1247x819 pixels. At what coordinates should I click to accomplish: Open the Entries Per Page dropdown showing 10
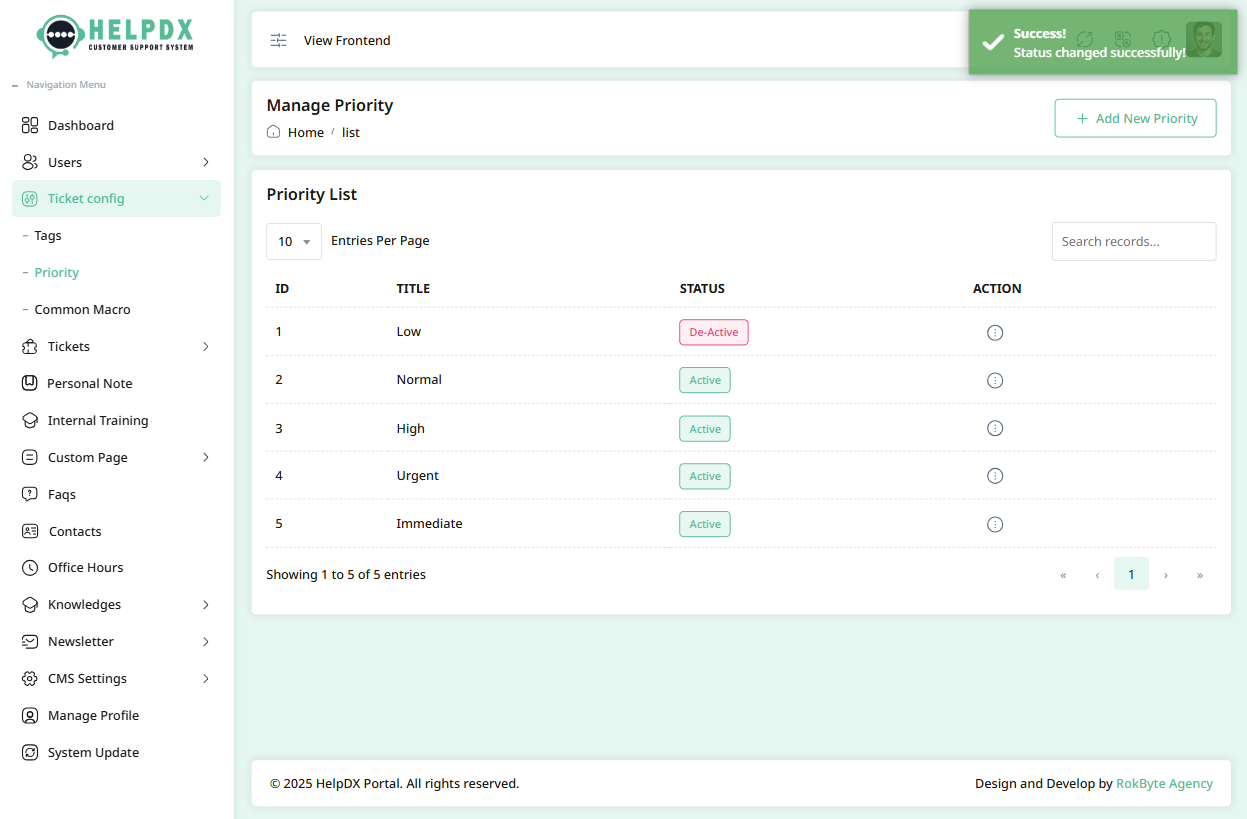tap(293, 241)
